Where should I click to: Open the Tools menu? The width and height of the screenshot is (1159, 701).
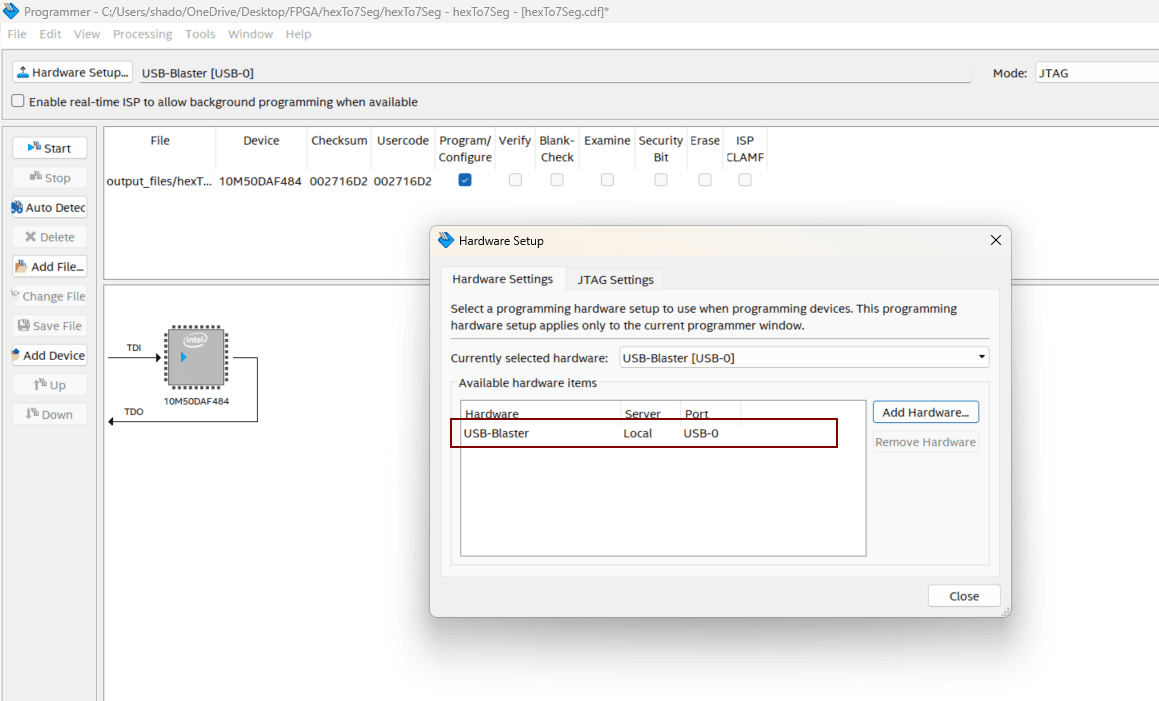pos(200,34)
